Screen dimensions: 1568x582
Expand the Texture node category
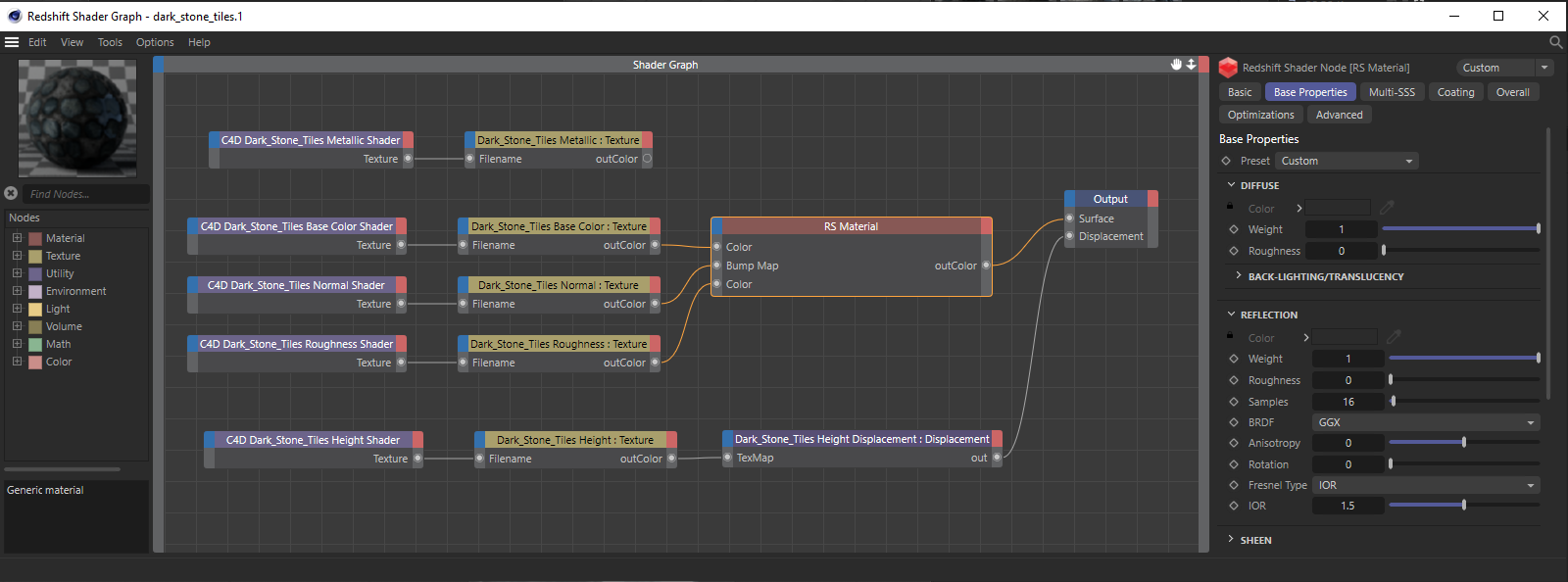[17, 256]
